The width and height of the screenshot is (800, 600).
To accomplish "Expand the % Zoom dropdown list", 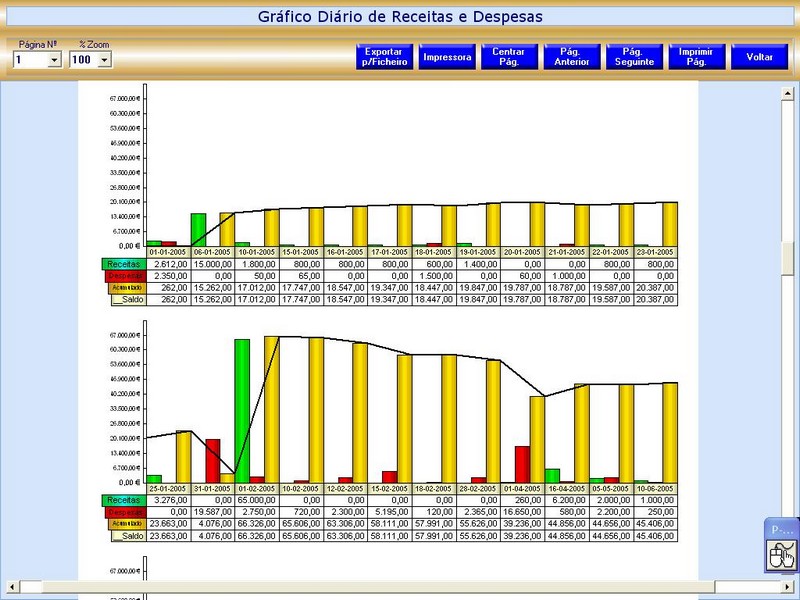I will pyautogui.click(x=105, y=60).
